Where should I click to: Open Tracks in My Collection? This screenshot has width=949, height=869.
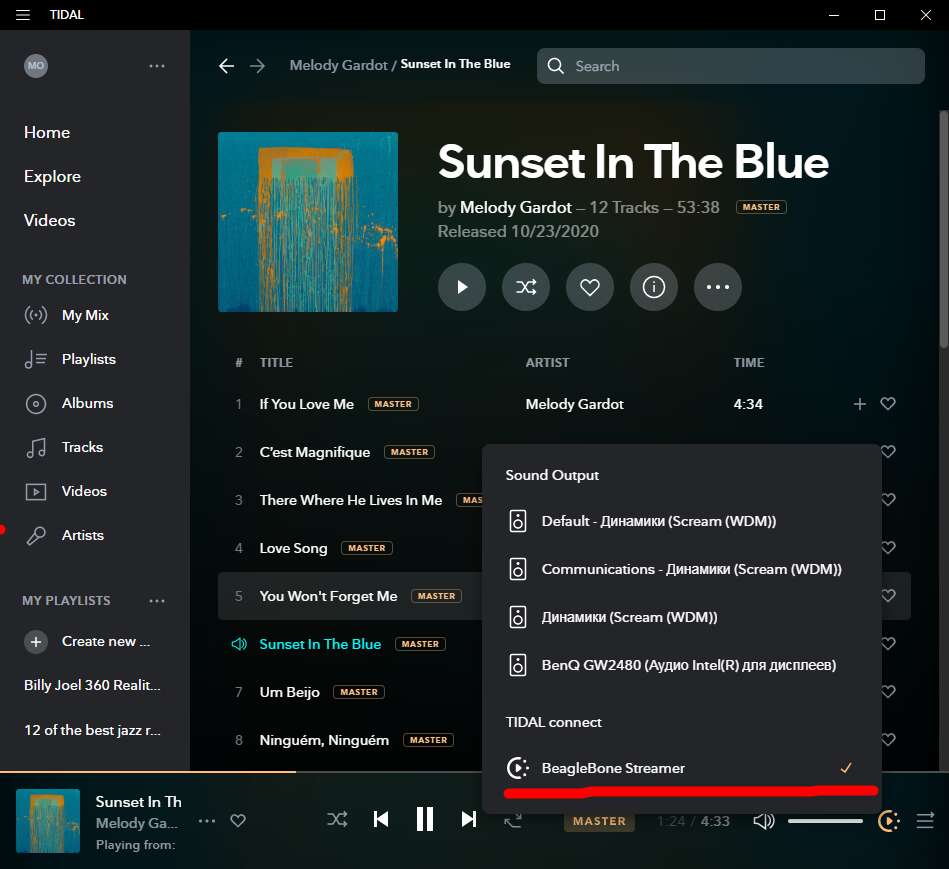(64, 447)
